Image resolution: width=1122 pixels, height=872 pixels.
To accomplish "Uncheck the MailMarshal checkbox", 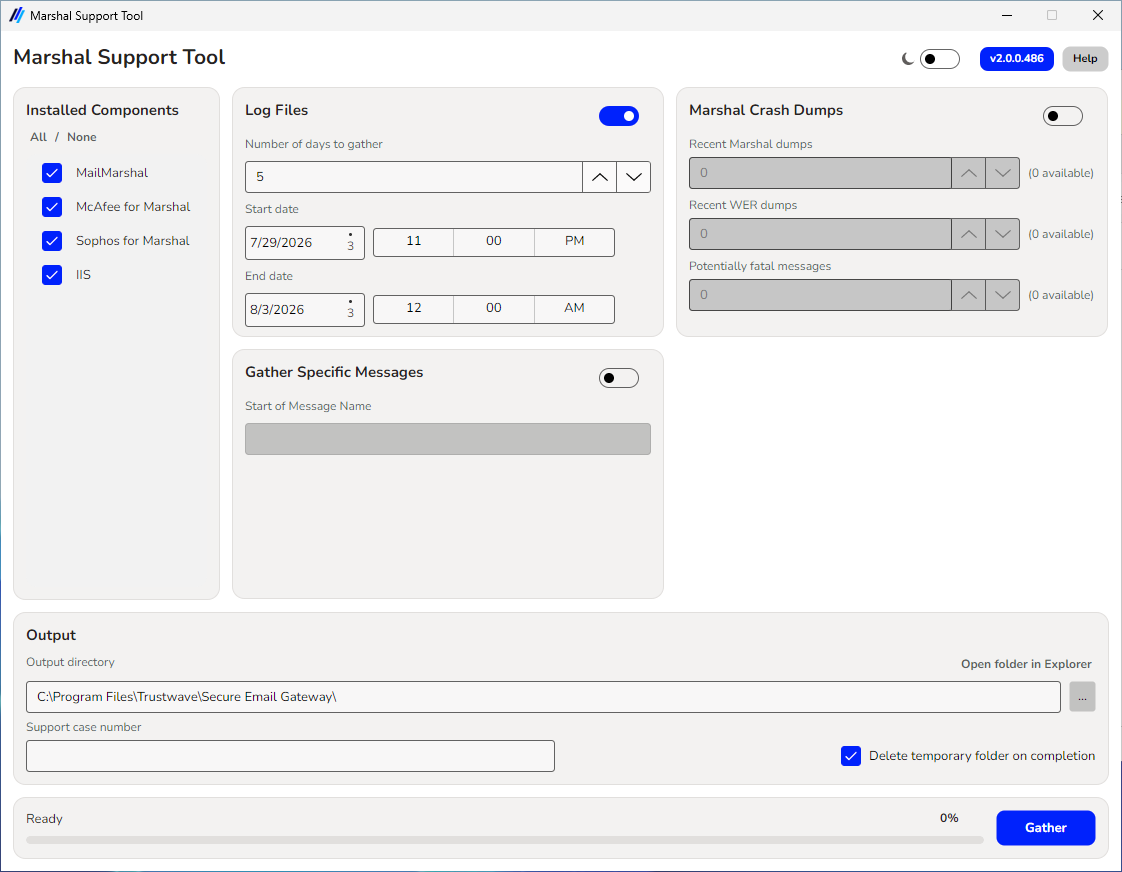I will point(52,172).
